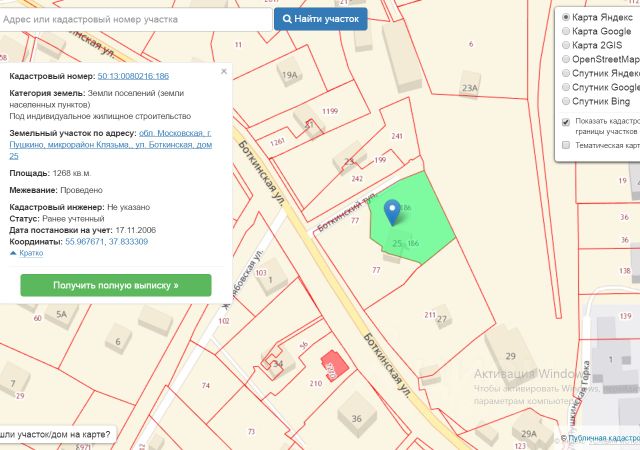Click parcel label 1261
This screenshot has height=450, width=640.
[277, 142]
